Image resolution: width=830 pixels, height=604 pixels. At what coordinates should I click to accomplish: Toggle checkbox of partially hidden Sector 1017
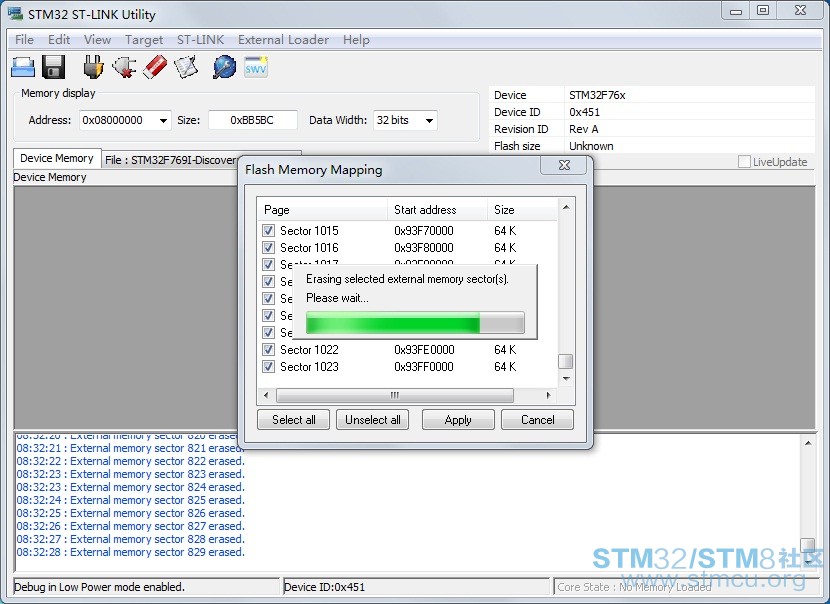tap(268, 264)
